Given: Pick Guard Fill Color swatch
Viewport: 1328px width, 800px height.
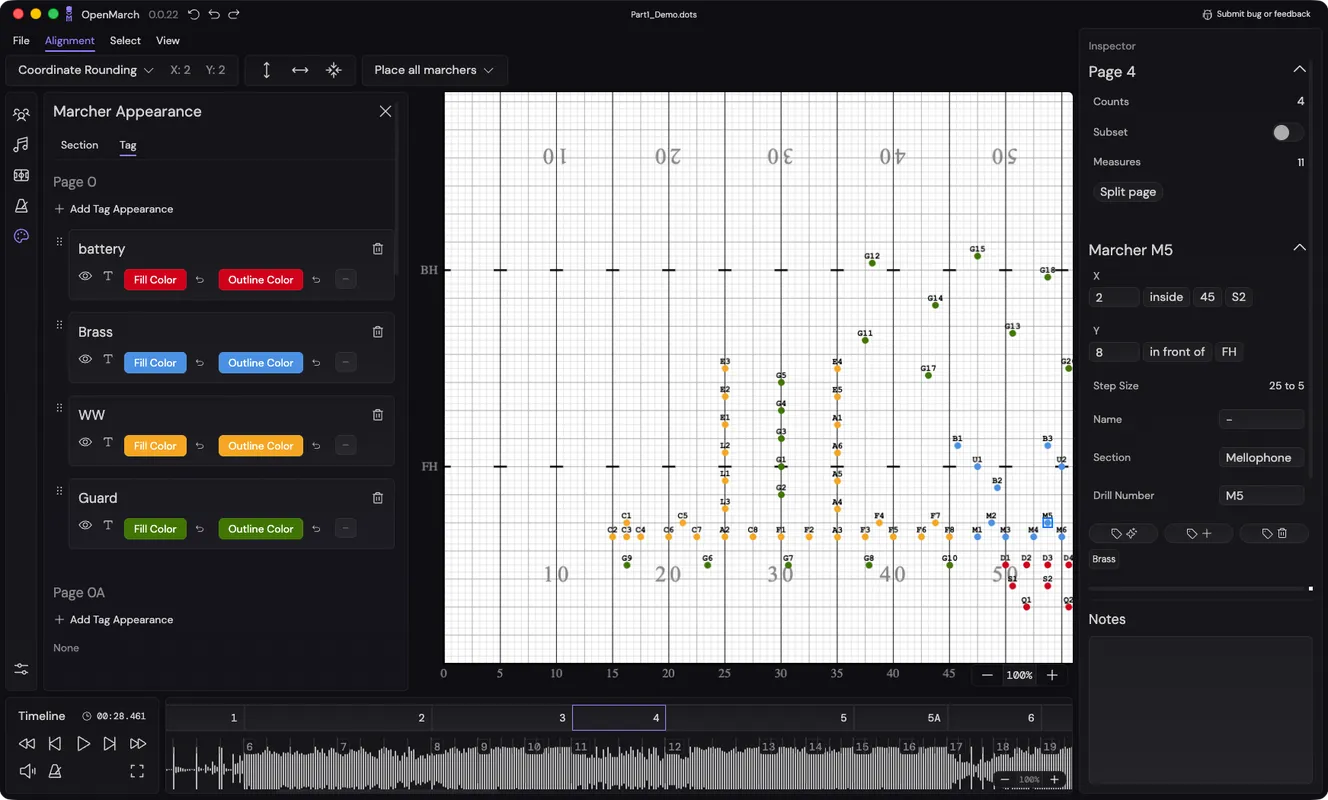Looking at the screenshot, I should (x=155, y=529).
